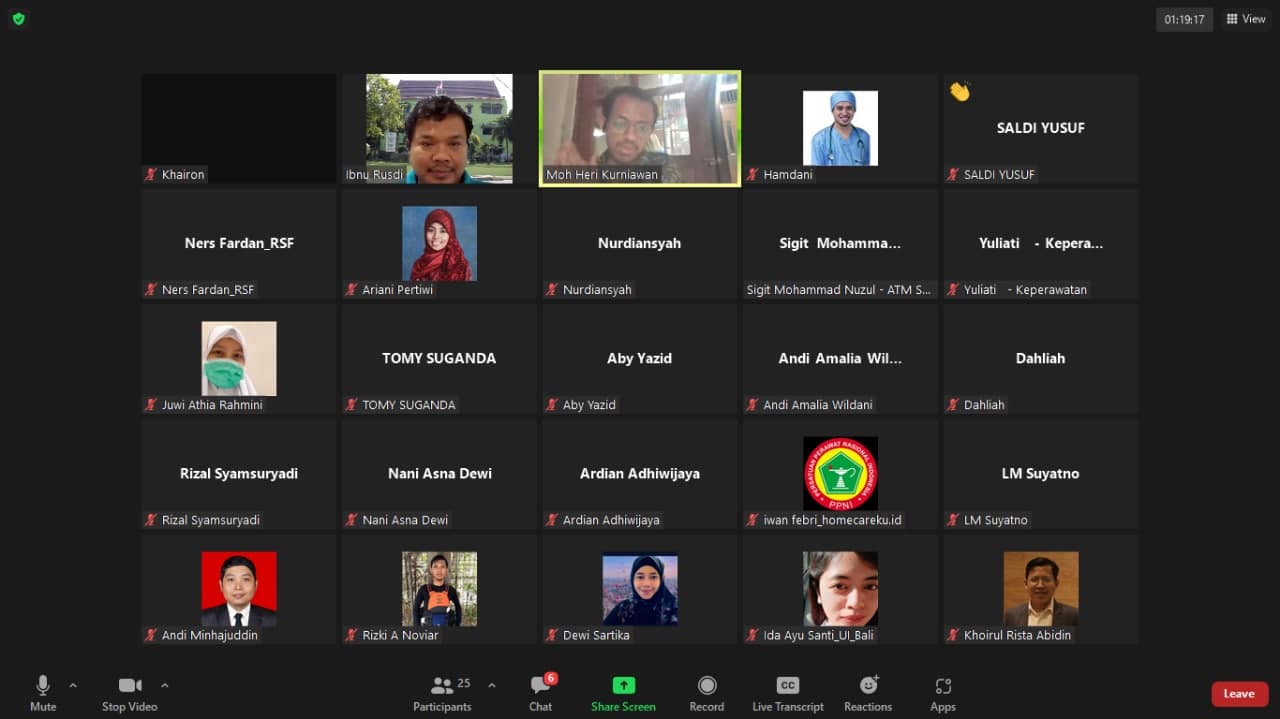Select Ibnu Rusdi's video tile
Screen dimensions: 1280x719
(x=439, y=128)
